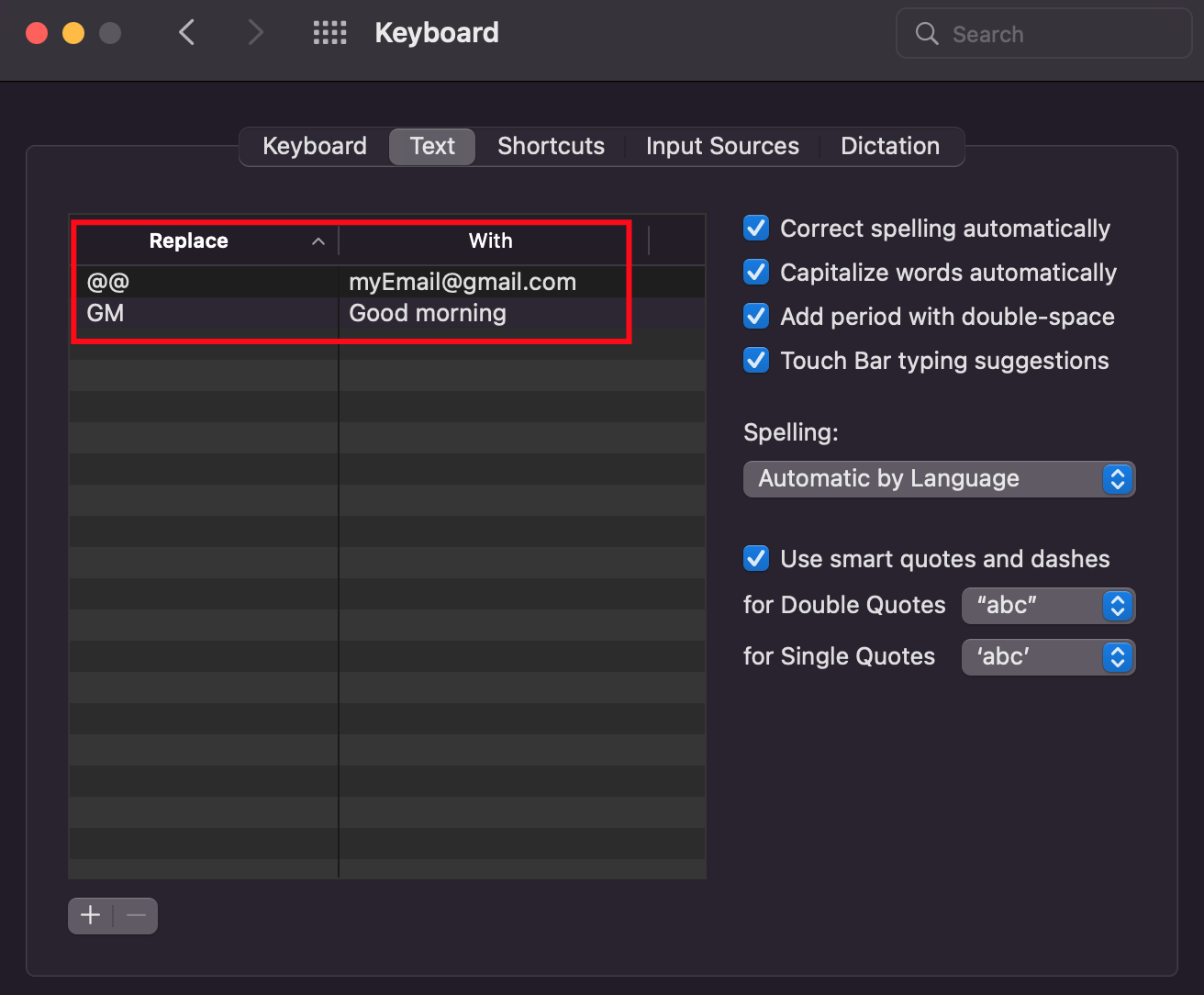
Task: Click the remove text replacement minus button
Action: pos(134,915)
